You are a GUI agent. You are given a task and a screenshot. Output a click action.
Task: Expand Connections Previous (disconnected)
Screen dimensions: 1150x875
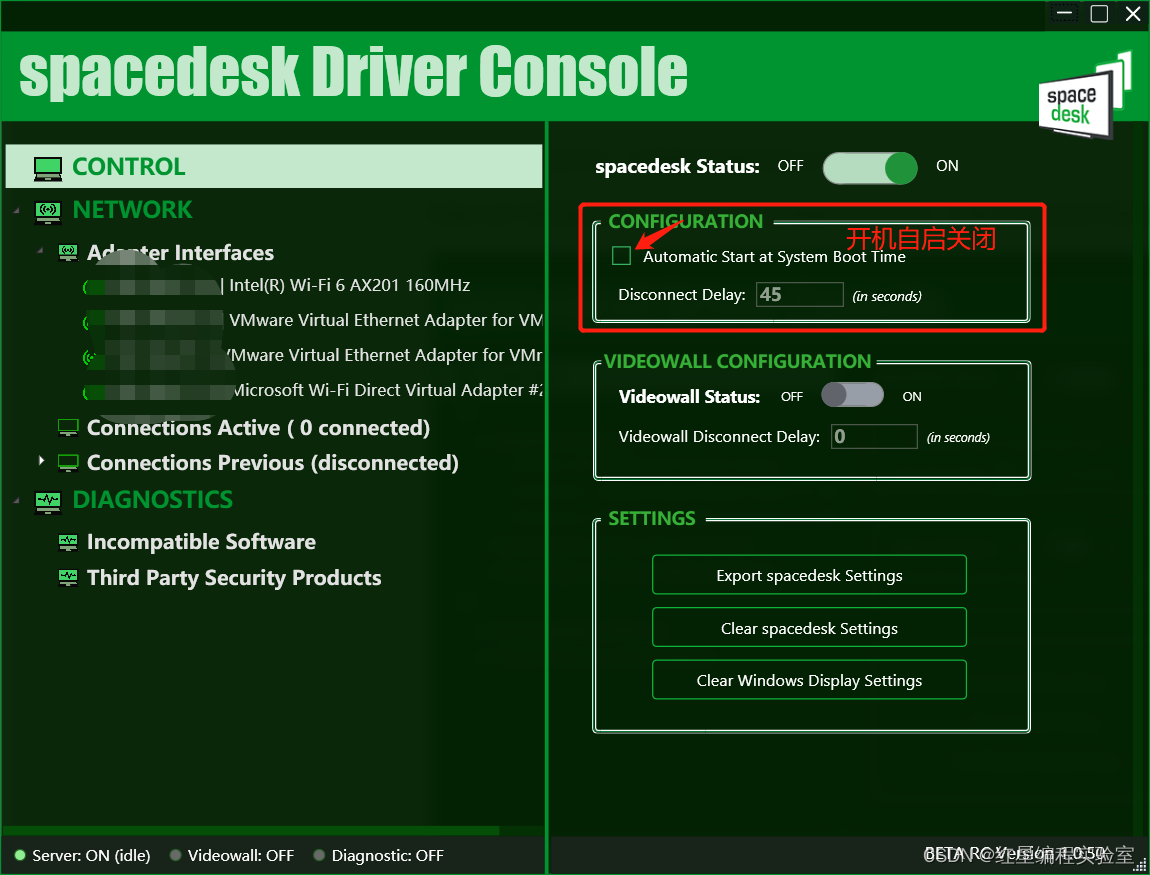pos(41,461)
